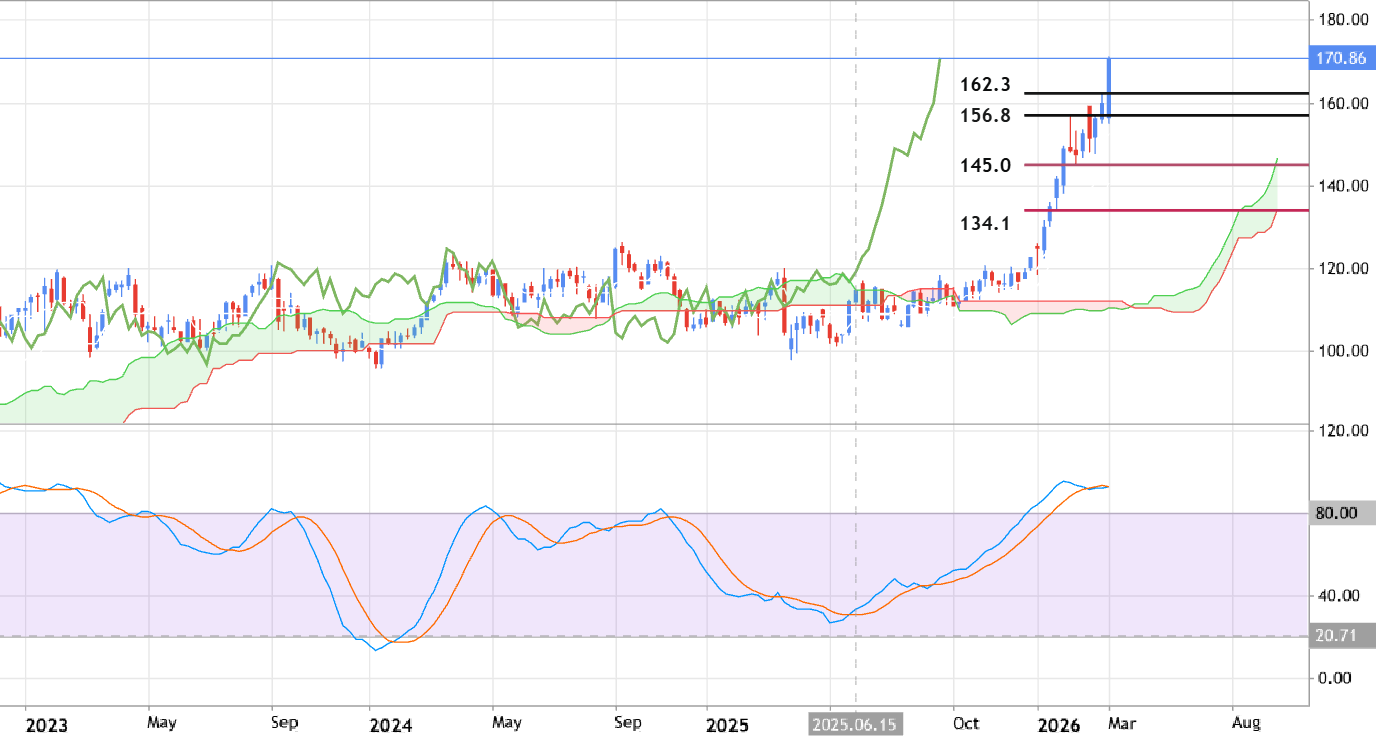Click the 2025 label on time axis
Screen dimensions: 1377x738
(727, 723)
